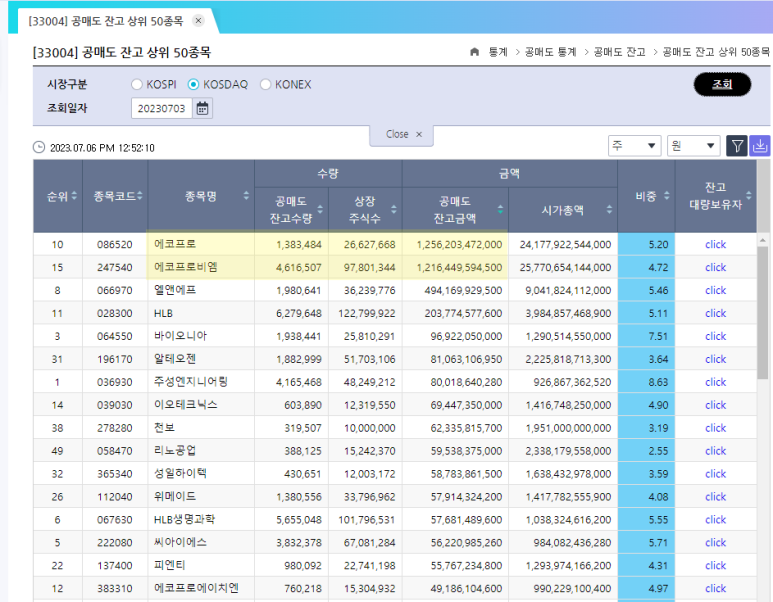
Task: Sort by 종목명 column arrows
Action: pos(246,196)
